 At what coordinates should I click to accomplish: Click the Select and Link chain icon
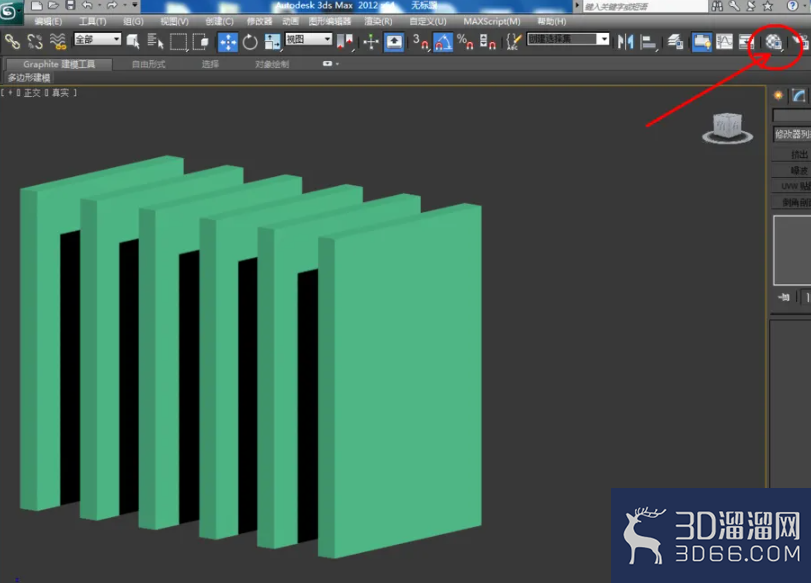tap(12, 41)
